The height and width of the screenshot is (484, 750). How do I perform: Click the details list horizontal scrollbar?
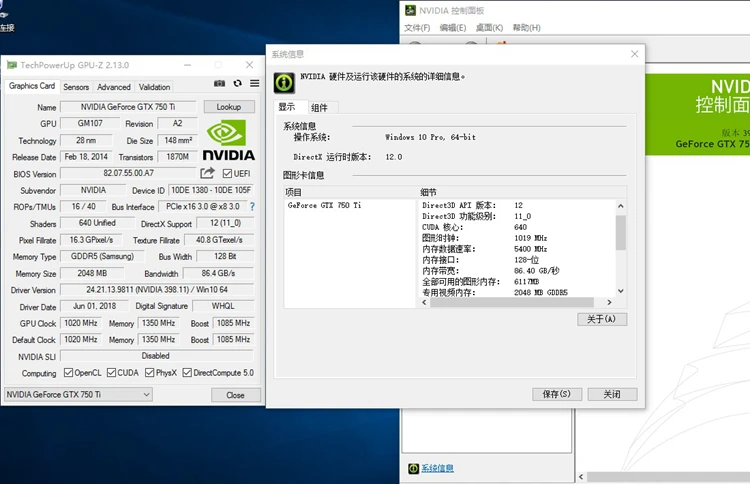coord(520,303)
